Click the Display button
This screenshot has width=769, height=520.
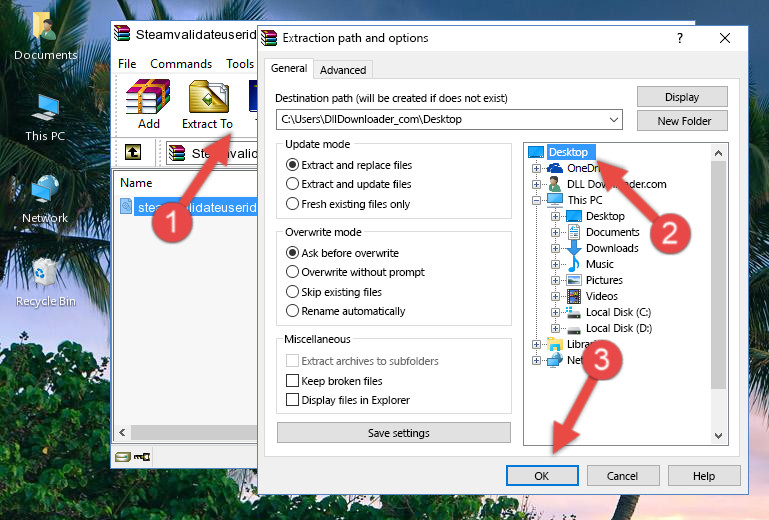(x=682, y=97)
